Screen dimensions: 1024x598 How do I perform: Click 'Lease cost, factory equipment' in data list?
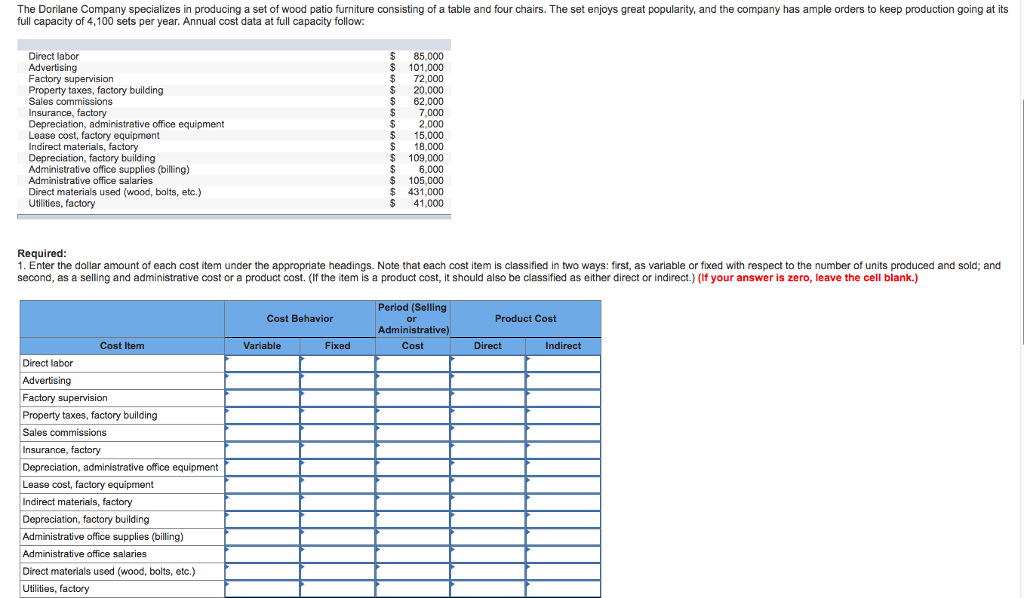click(x=94, y=135)
